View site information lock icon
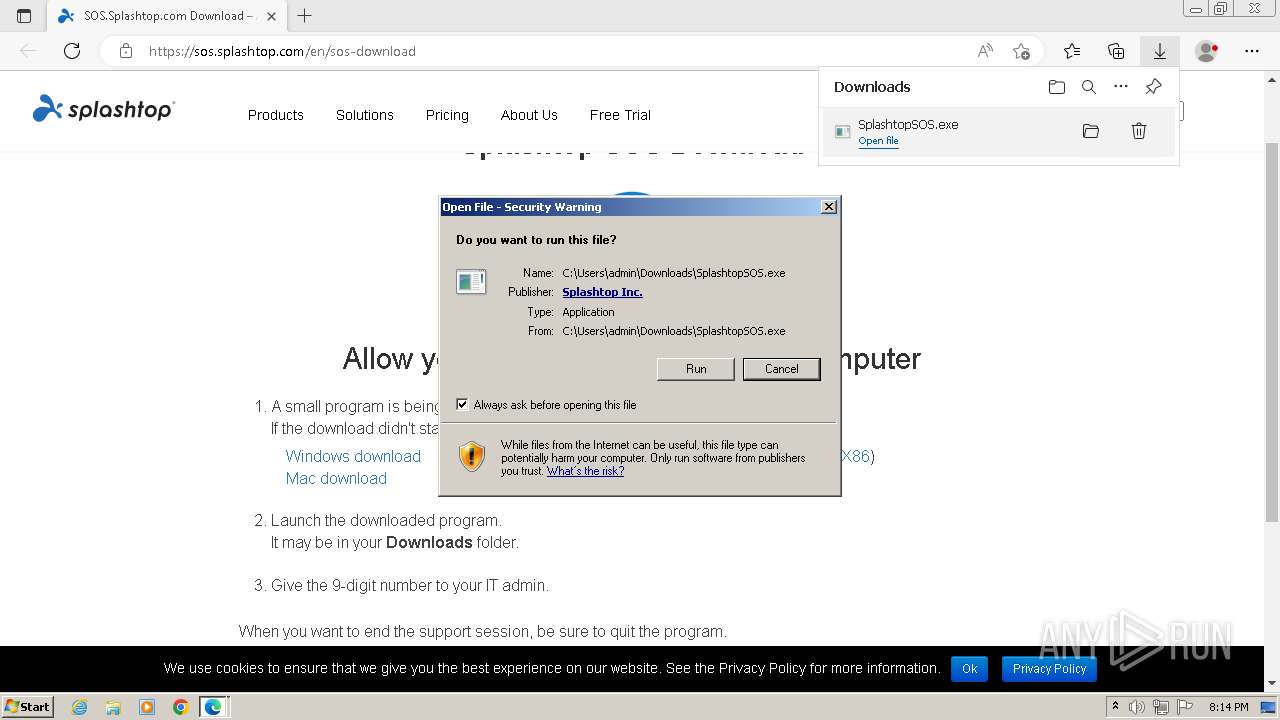Viewport: 1280px width, 720px height. [126, 51]
